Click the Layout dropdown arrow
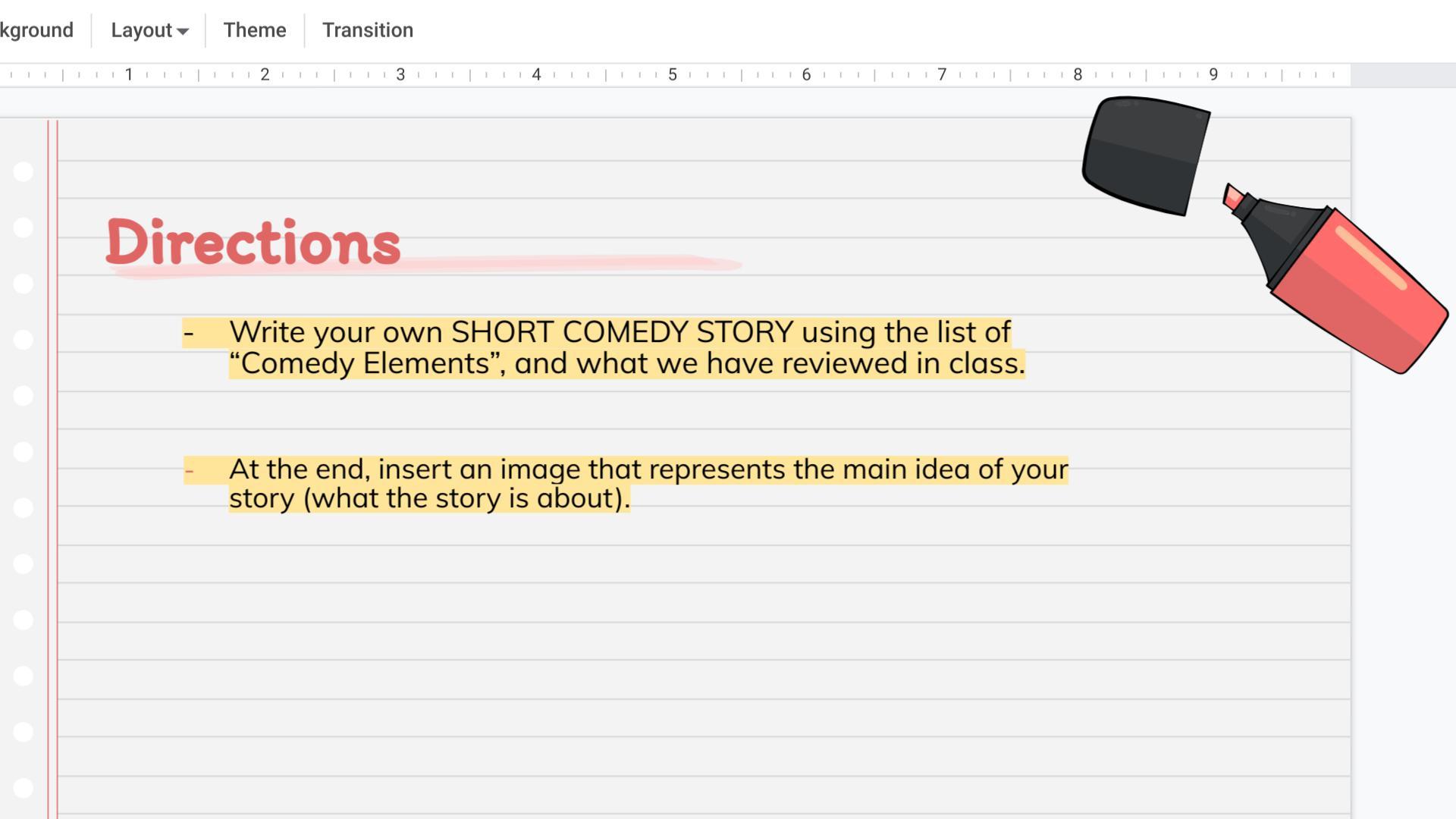 (183, 31)
